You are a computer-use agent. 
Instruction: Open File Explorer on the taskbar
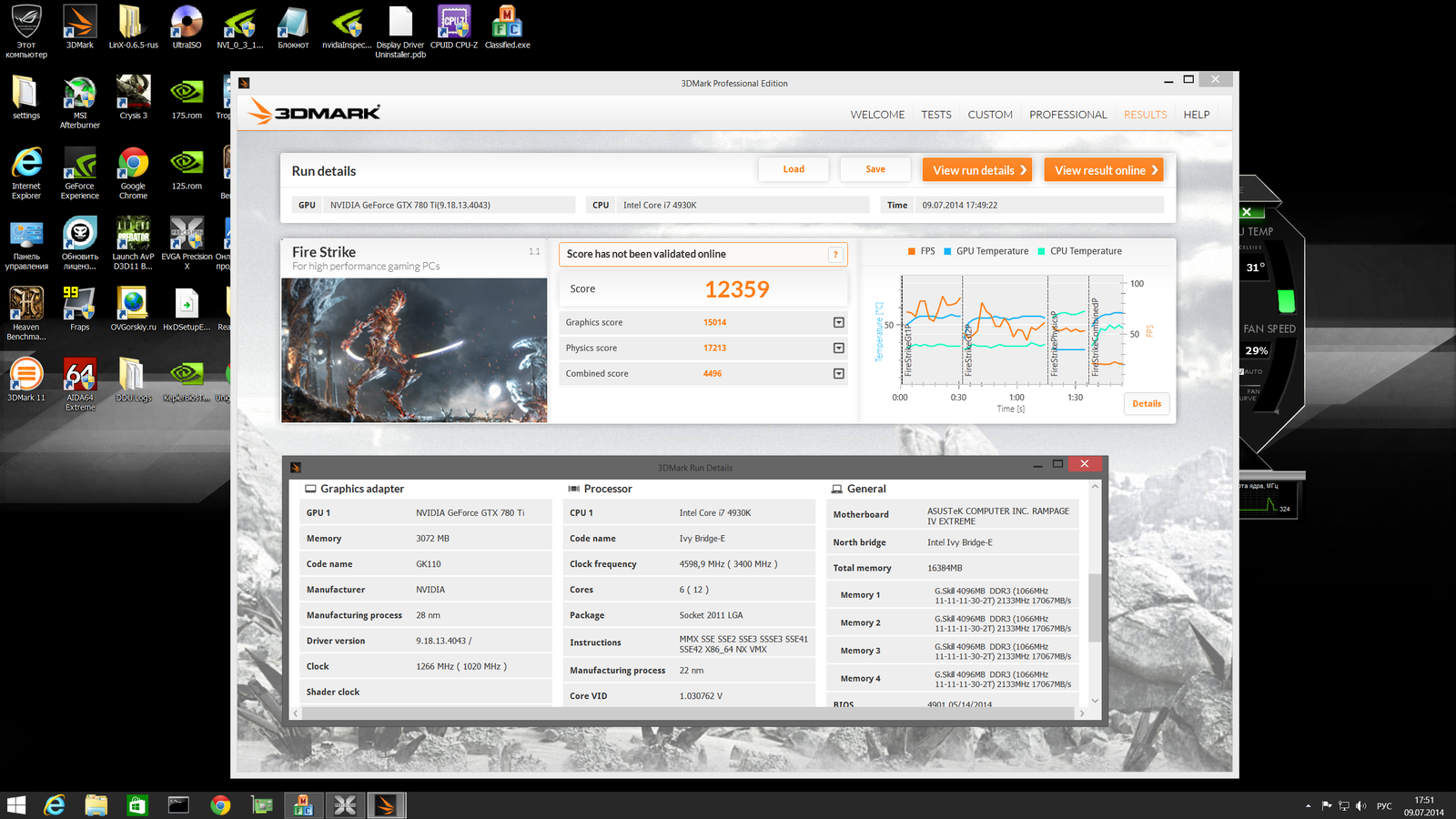96,805
